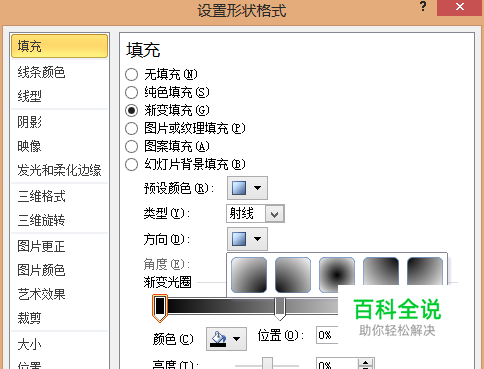The width and height of the screenshot is (484, 369).
Task: Choose 幻灯片背景填充 radio option
Action: point(131,164)
